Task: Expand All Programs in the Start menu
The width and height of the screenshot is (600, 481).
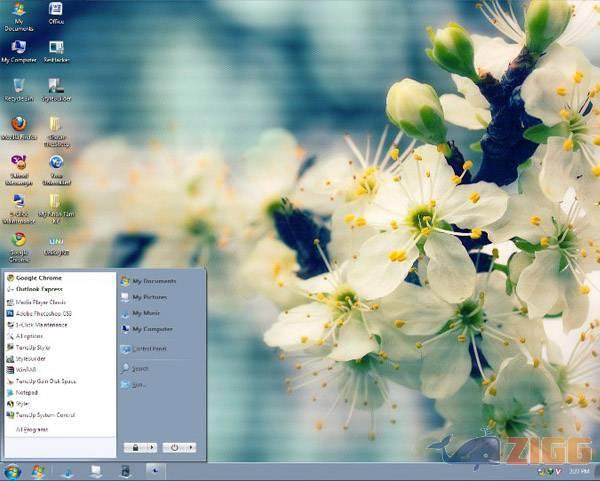Action: 32,429
